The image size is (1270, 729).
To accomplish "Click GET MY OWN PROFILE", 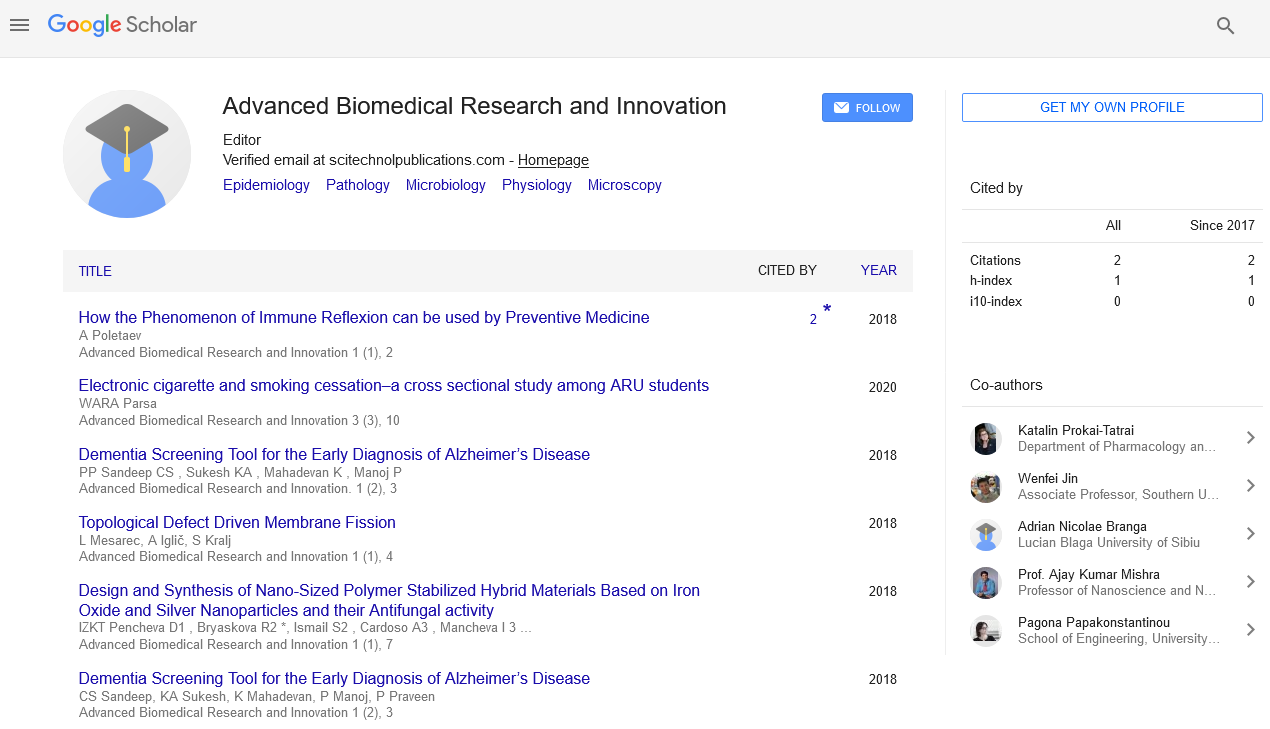I will click(1111, 107).
